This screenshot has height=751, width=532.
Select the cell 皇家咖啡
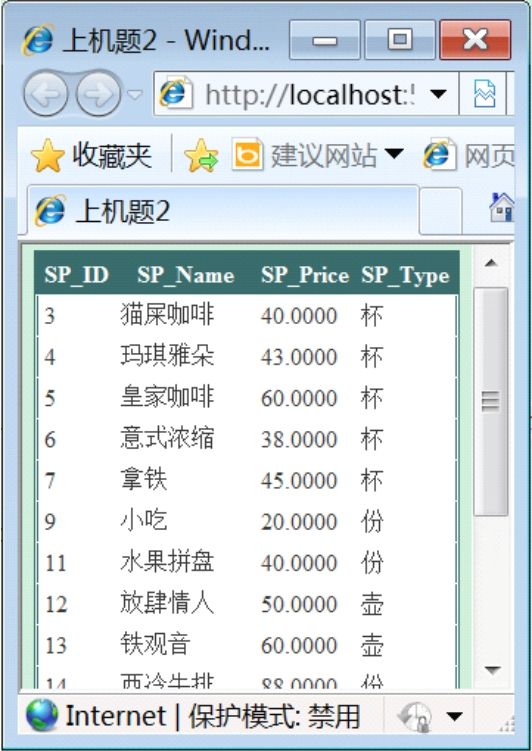(x=167, y=398)
